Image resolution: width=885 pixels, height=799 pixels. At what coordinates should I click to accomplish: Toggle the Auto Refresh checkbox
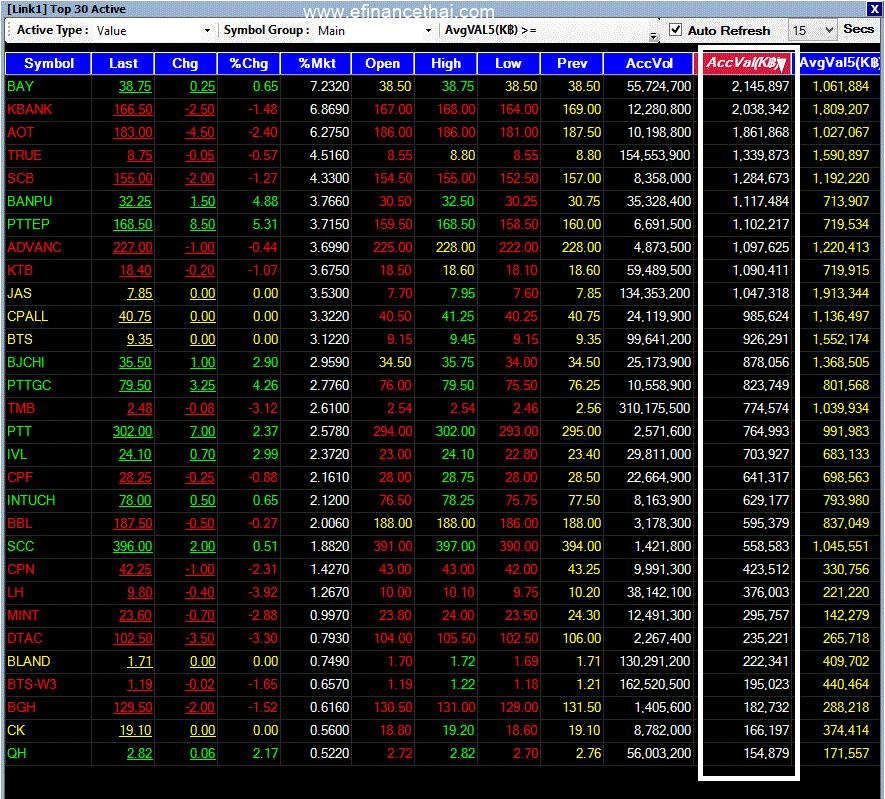click(x=675, y=29)
